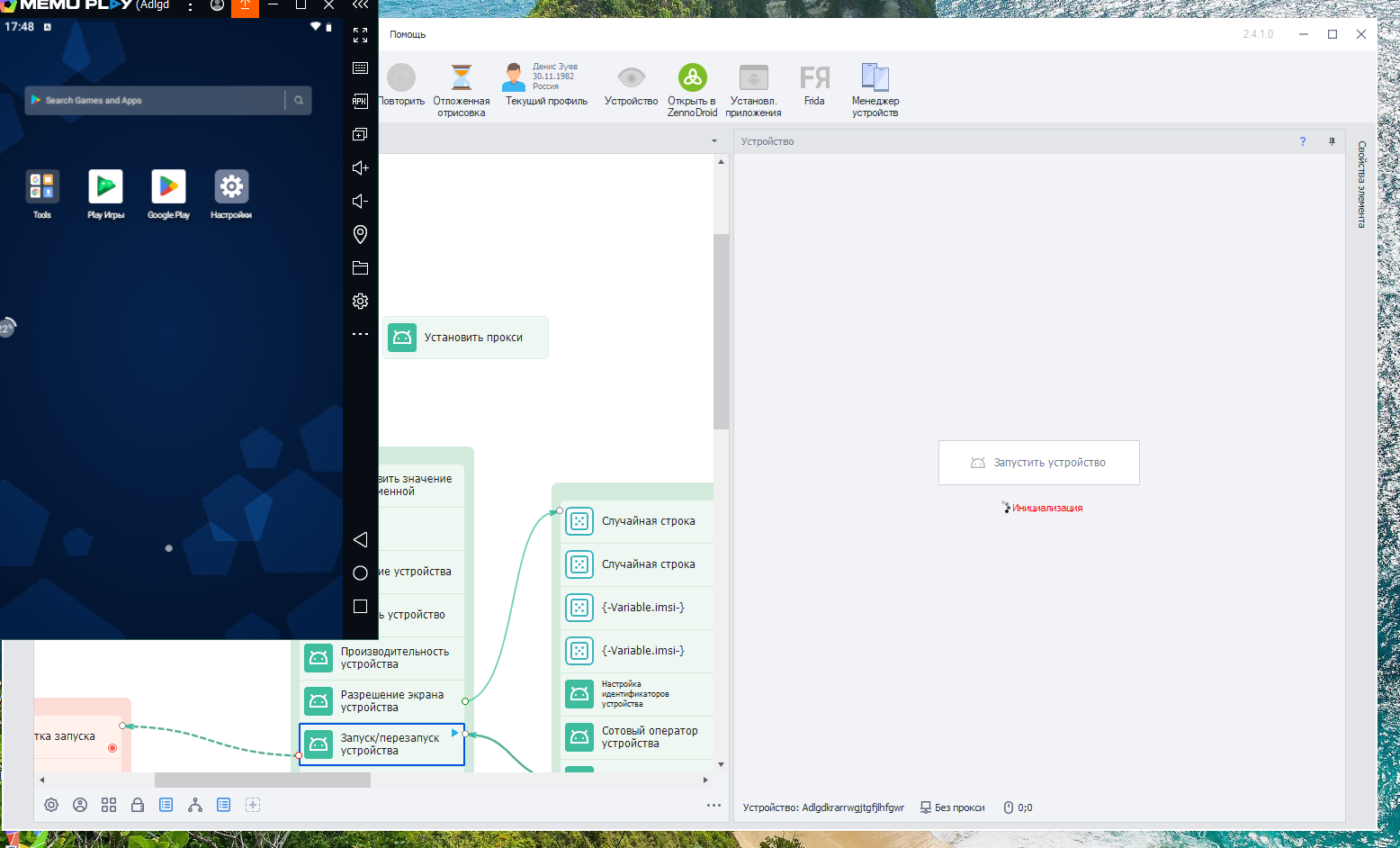
Task: Click MEmu volume up icon
Action: point(360,168)
